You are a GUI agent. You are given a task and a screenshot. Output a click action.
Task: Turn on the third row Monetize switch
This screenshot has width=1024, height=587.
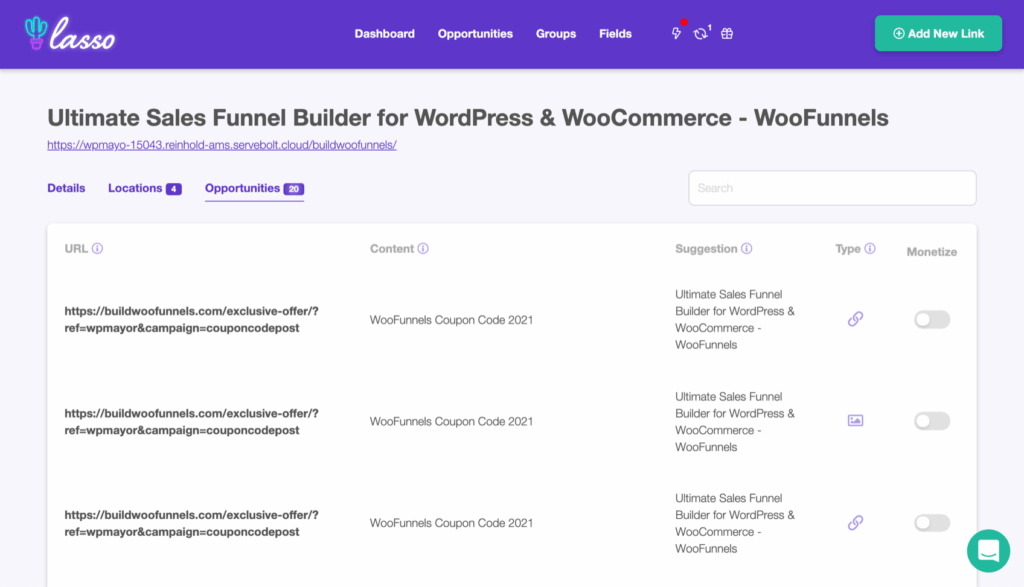point(931,522)
